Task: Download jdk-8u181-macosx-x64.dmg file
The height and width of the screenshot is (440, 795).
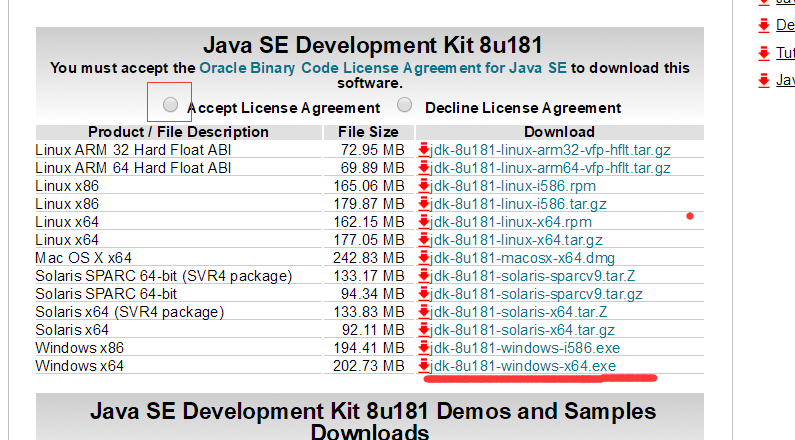Action: coord(522,258)
